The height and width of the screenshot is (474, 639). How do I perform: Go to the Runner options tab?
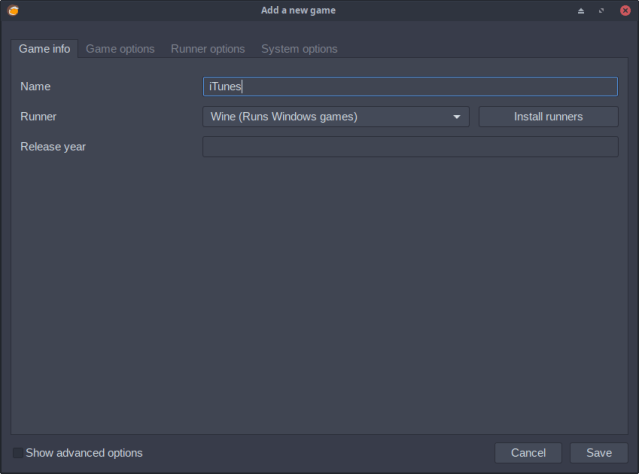point(207,49)
